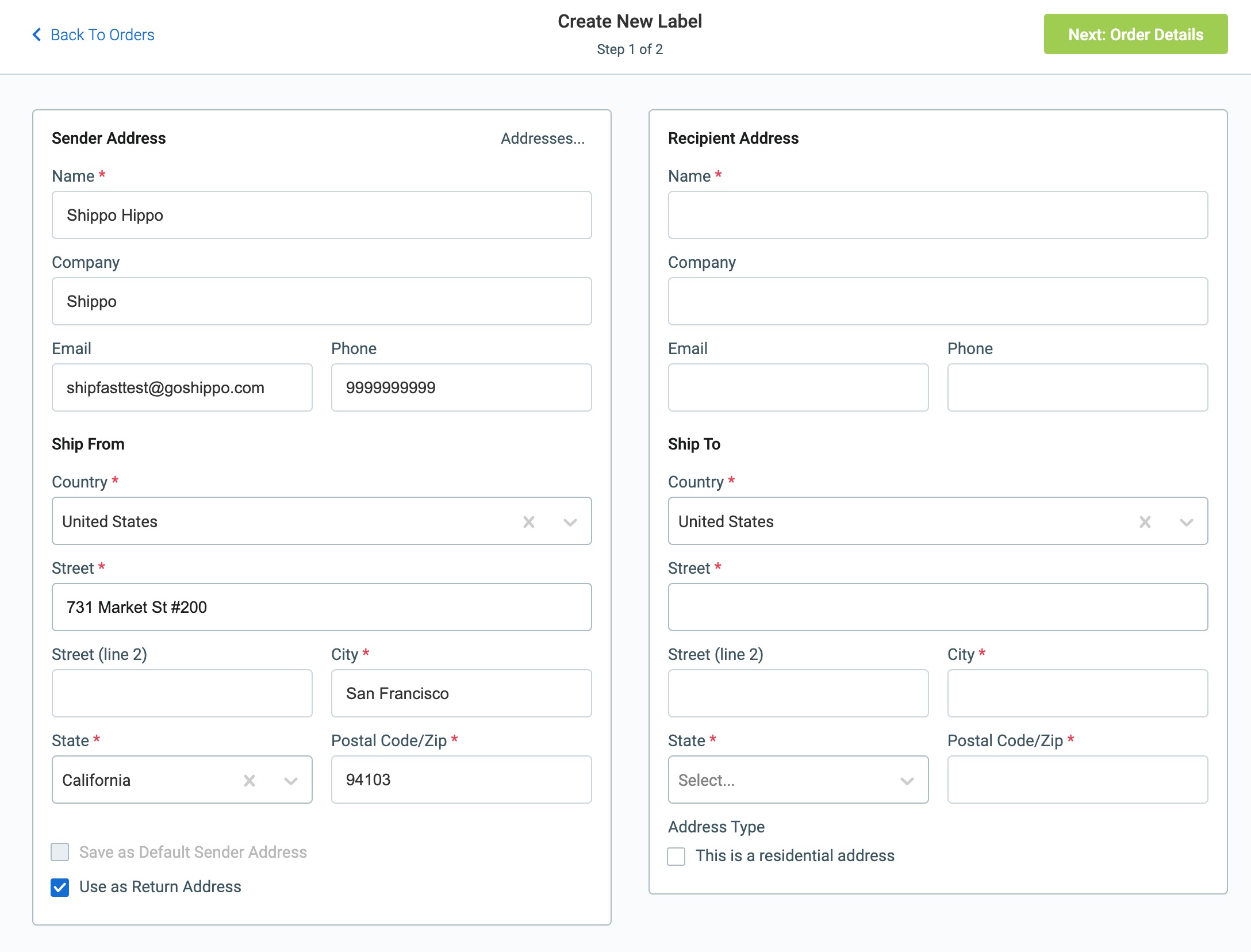Edit sender Email shipfasttest@goshippo.com field
This screenshot has height=952, width=1251.
coord(182,387)
